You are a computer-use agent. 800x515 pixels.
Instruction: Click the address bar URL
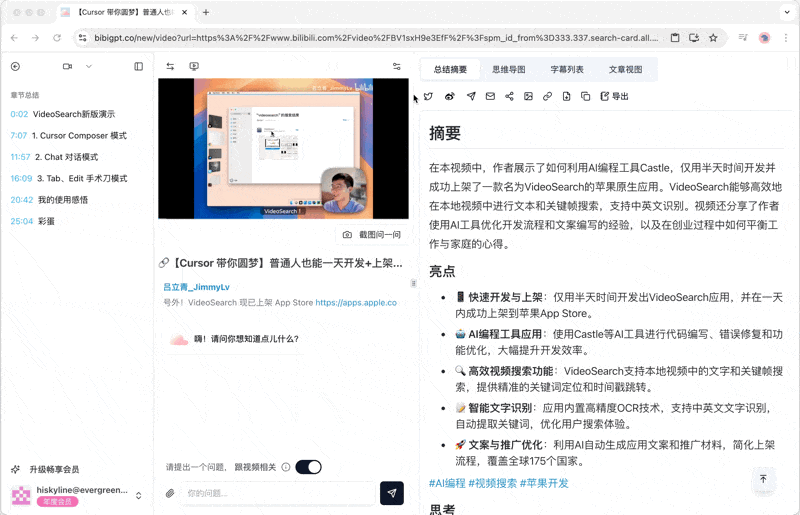pyautogui.click(x=376, y=38)
